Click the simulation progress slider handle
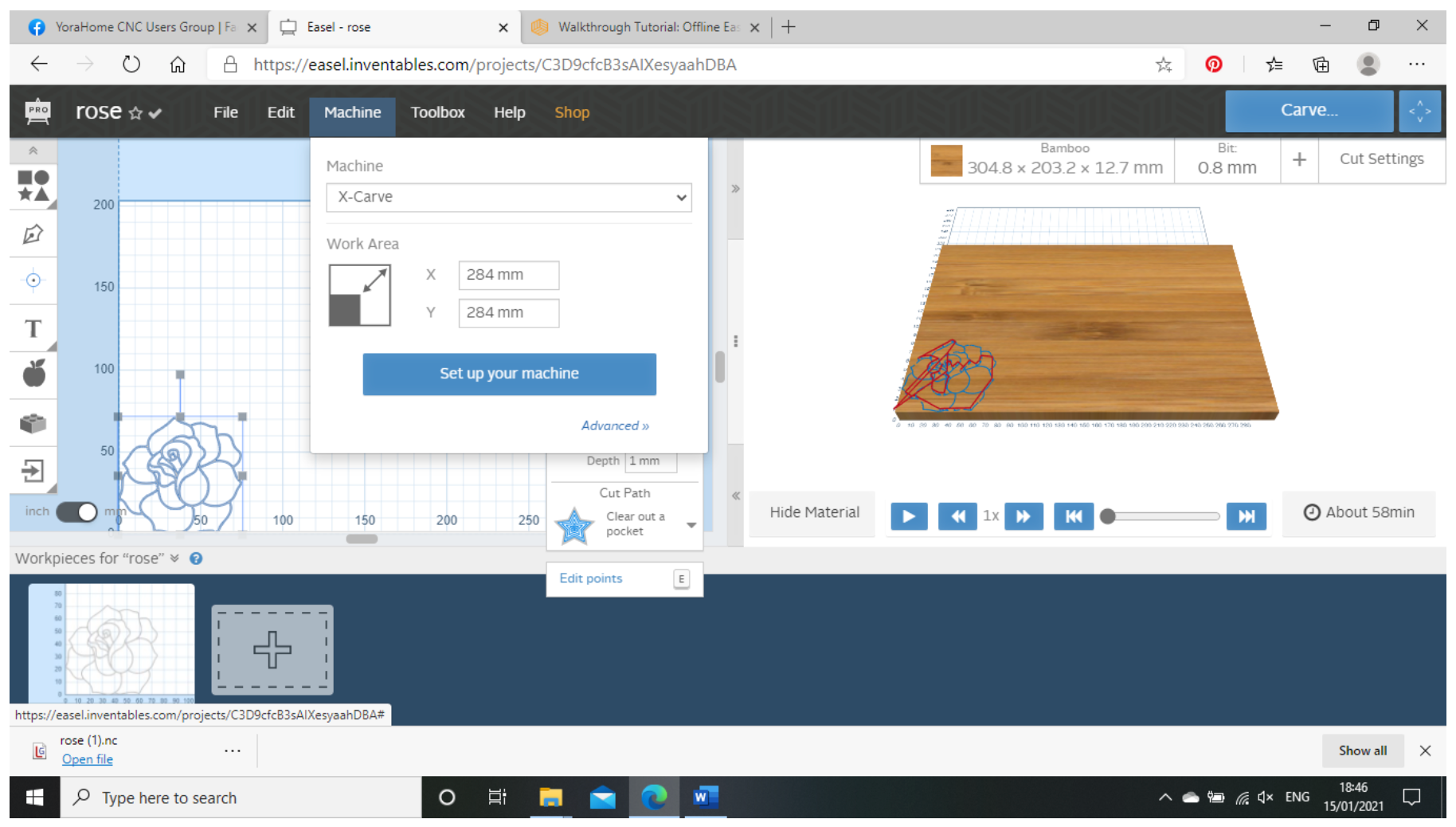Screen dimensions: 1456x827 (x=1107, y=516)
